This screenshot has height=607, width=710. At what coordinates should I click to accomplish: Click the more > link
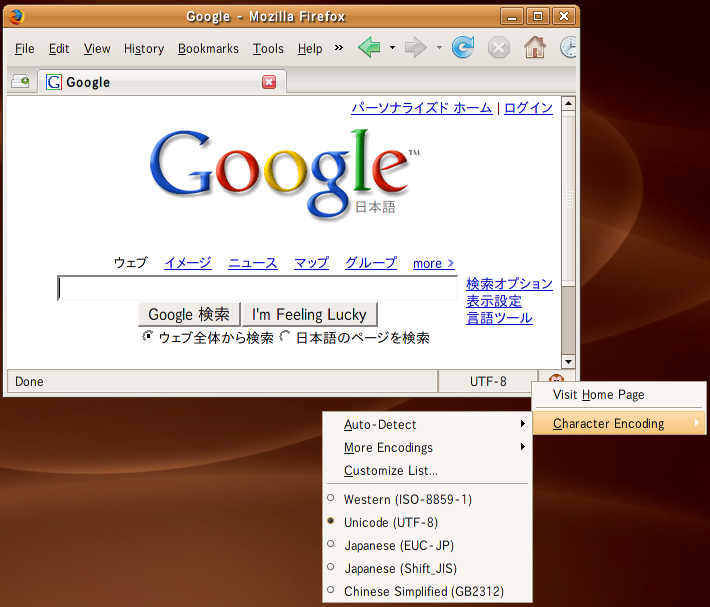point(434,263)
